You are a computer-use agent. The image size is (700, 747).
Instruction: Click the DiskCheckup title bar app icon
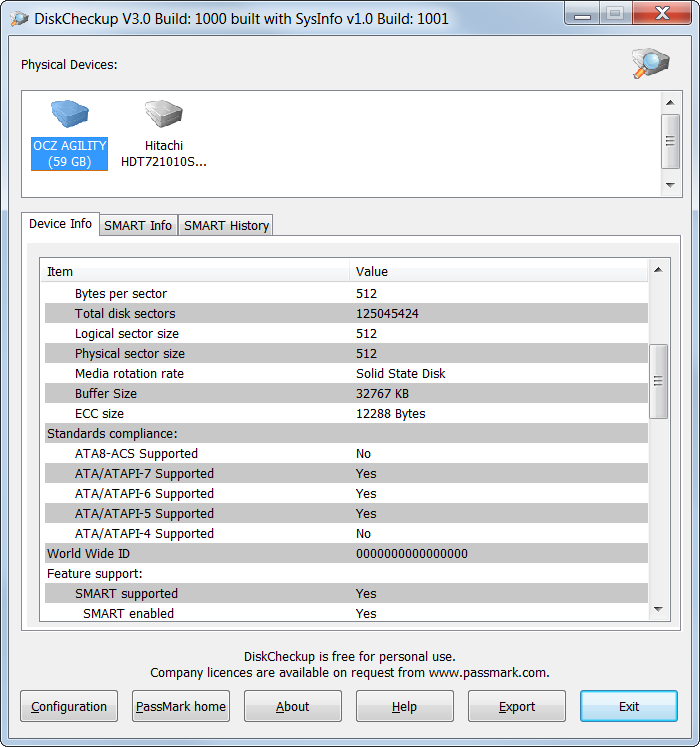tap(19, 19)
